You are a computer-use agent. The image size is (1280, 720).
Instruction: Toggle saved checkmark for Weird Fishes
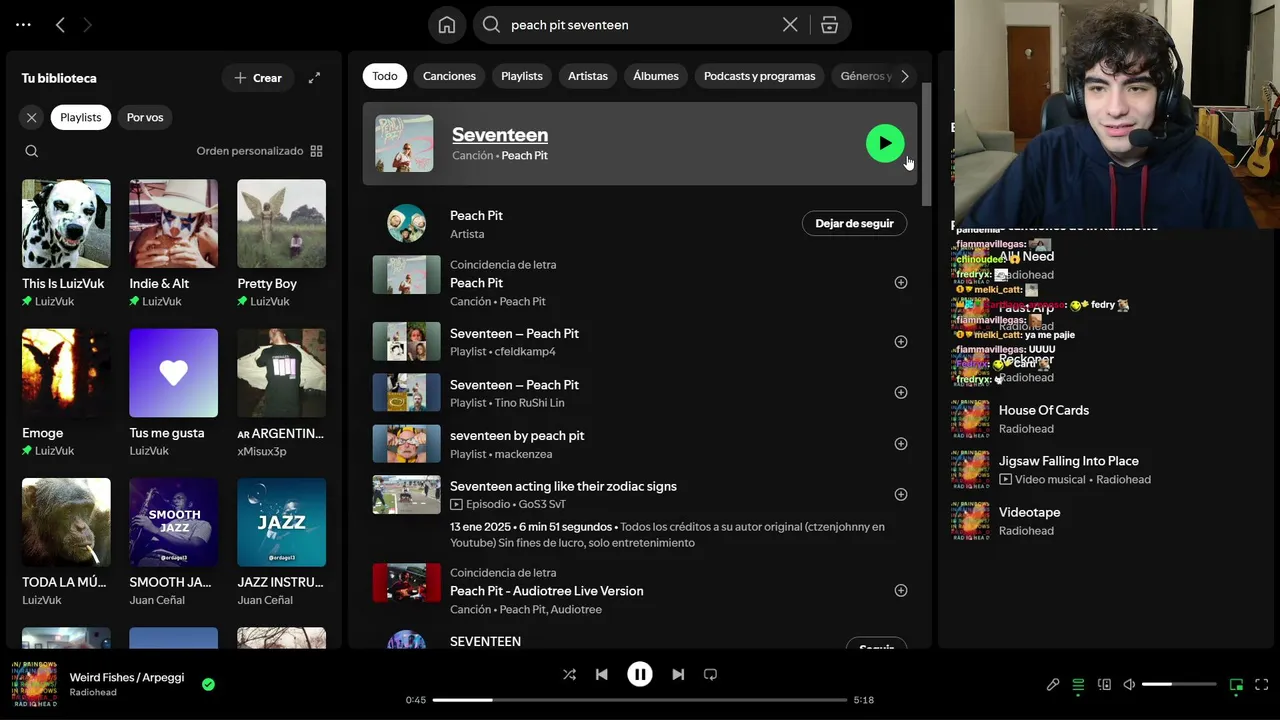click(208, 685)
